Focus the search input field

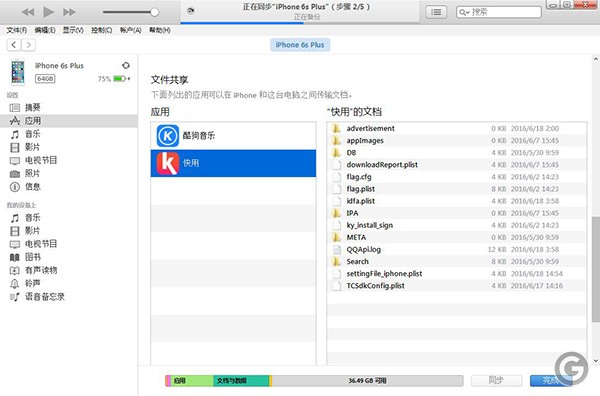click(x=499, y=12)
